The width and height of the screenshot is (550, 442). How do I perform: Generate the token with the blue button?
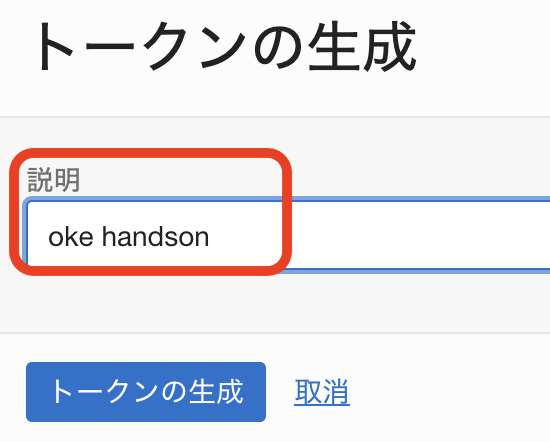click(x=146, y=392)
